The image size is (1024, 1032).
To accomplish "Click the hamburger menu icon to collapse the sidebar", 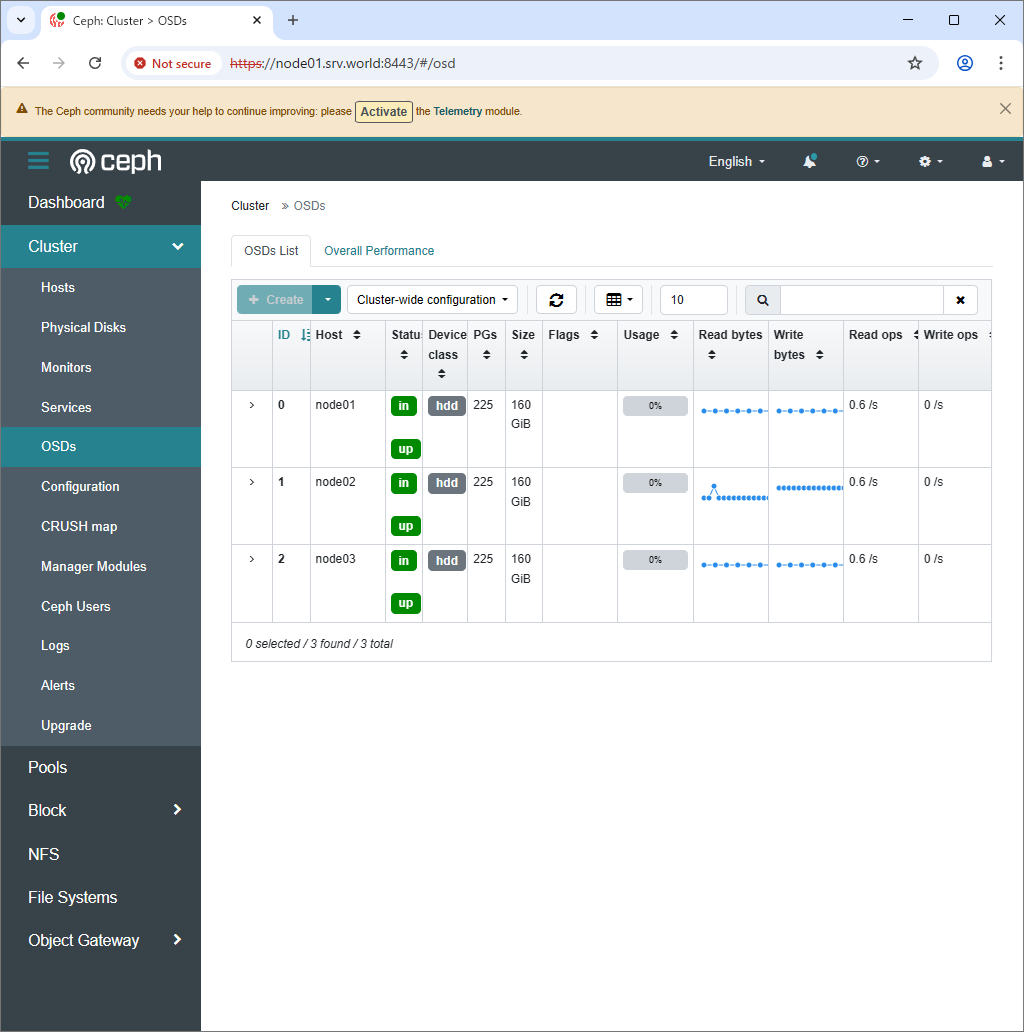I will (x=38, y=161).
